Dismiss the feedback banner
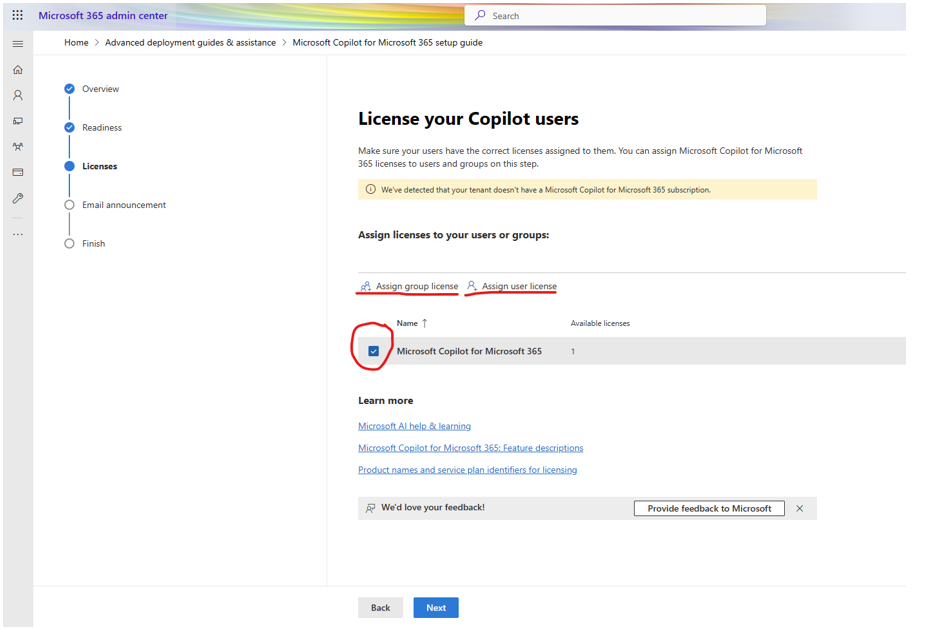The width and height of the screenshot is (950, 629). [799, 508]
